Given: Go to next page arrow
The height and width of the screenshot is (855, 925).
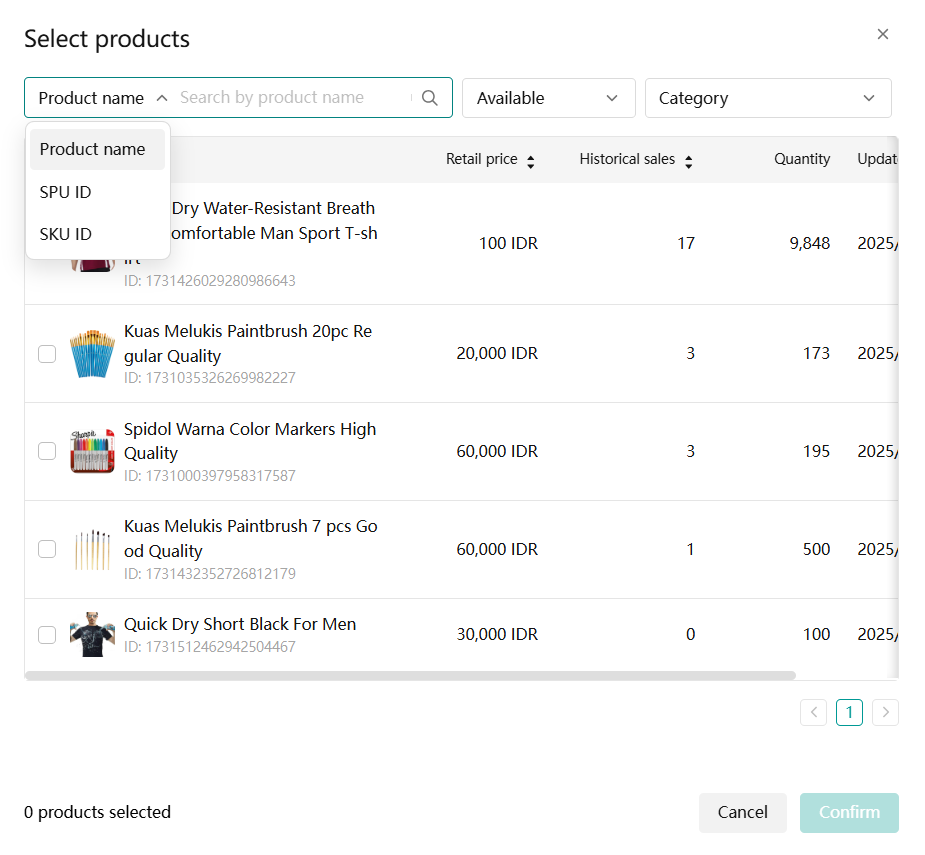Looking at the screenshot, I should click(885, 712).
